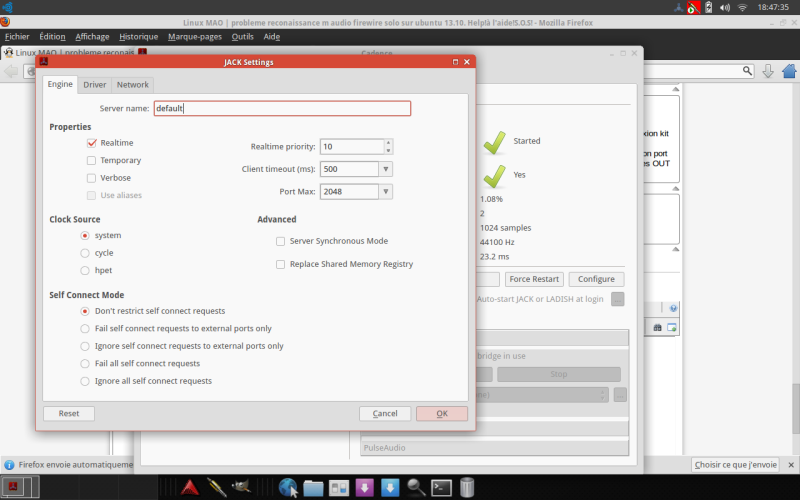Enable Server Synchronous Mode

[x=280, y=241]
